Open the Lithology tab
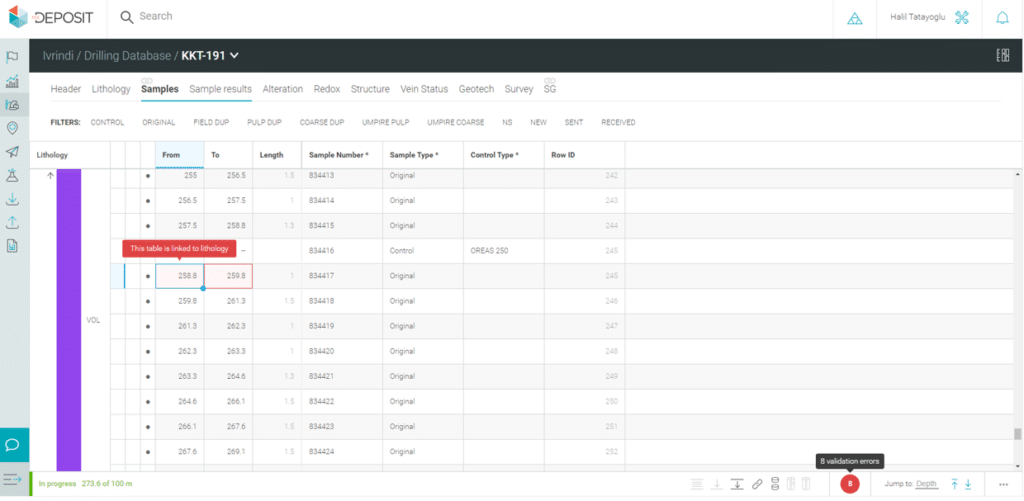The height and width of the screenshot is (501, 1024). point(111,89)
